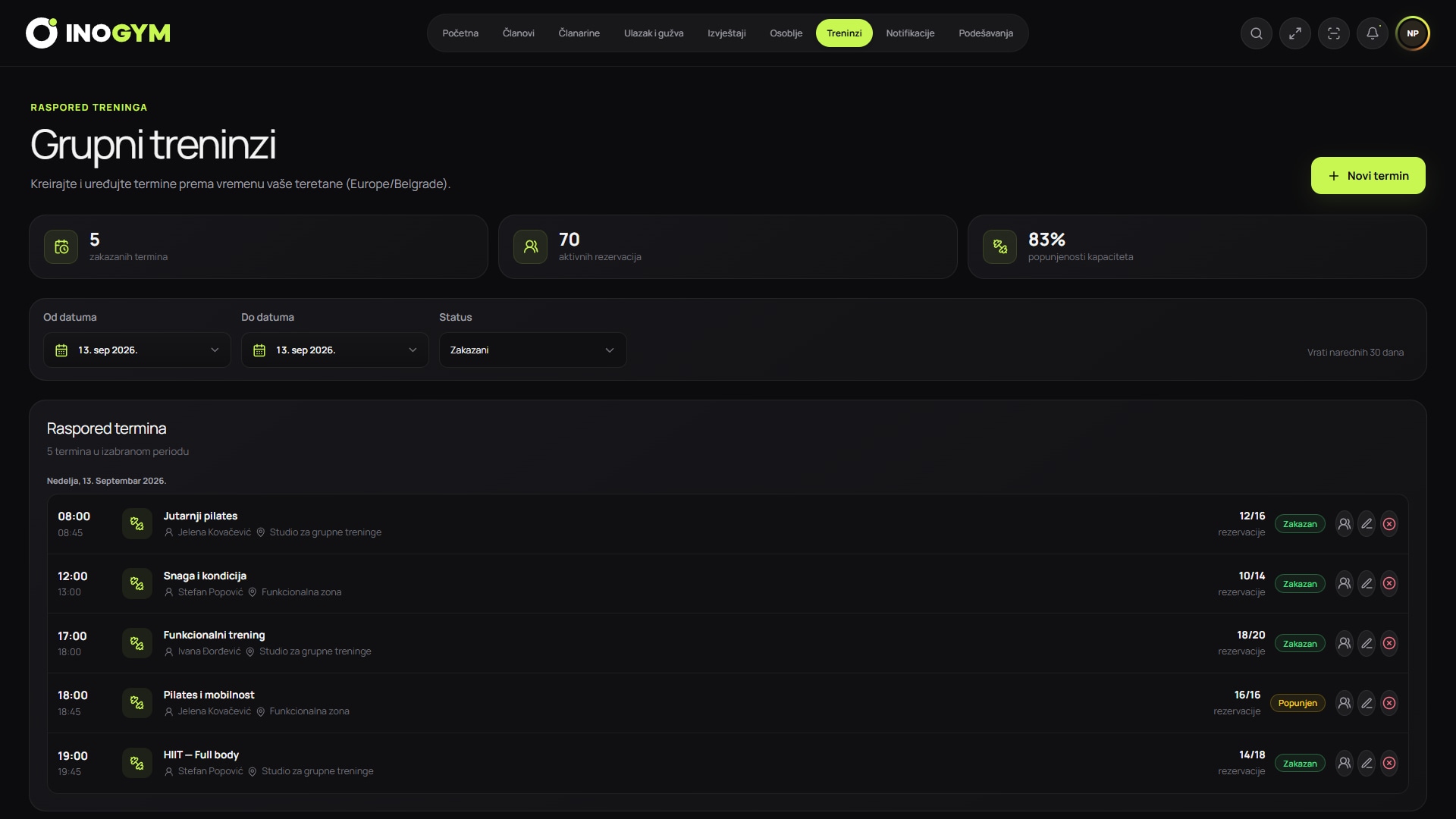
Task: Expand the Do datuma date picker
Action: [x=335, y=350]
